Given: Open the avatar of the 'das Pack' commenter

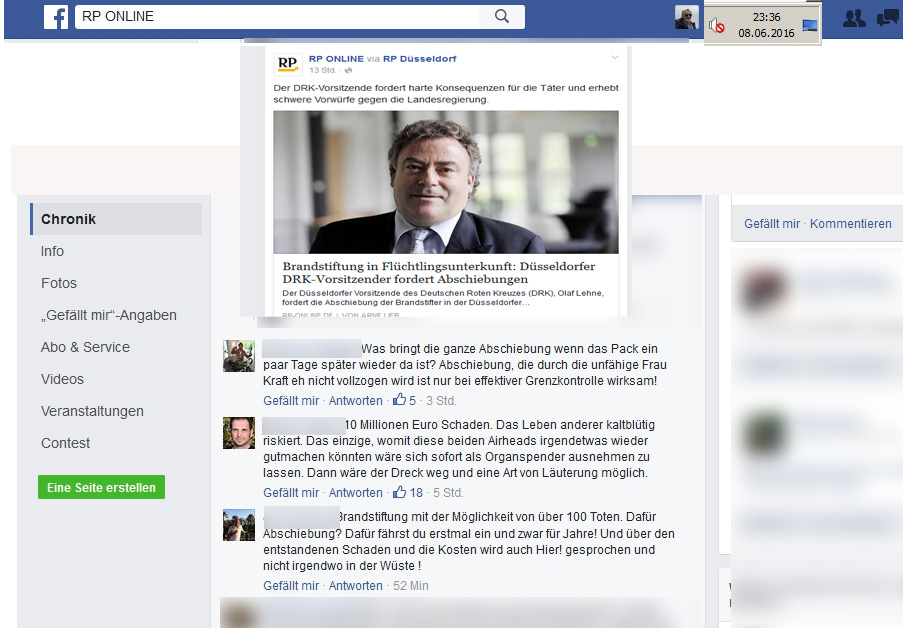Looking at the screenshot, I should (x=239, y=355).
